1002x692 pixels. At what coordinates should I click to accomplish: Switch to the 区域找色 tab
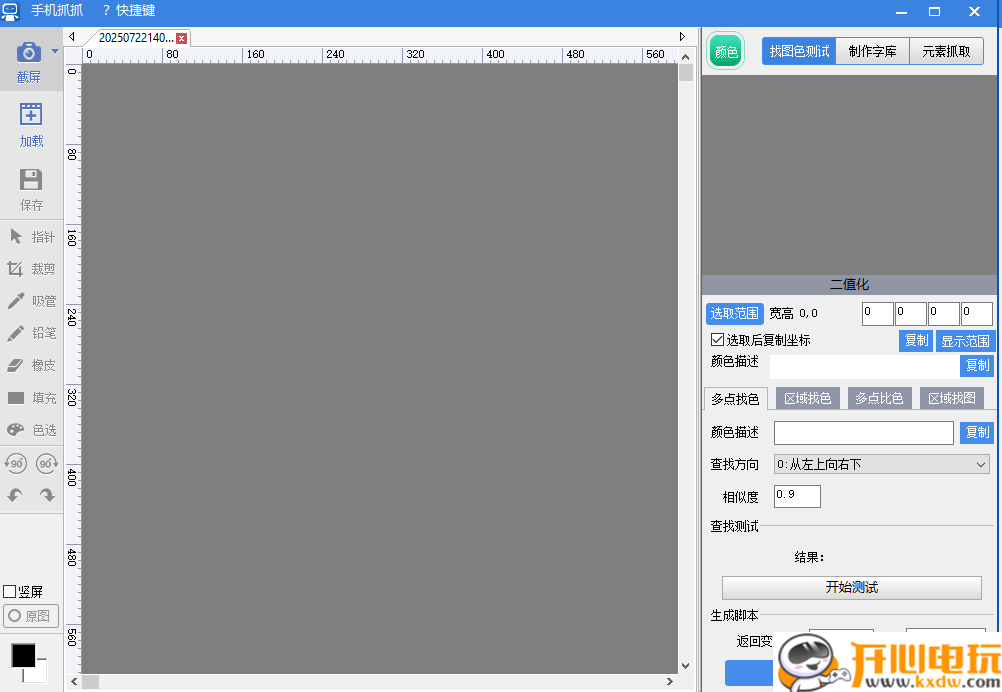(x=807, y=398)
